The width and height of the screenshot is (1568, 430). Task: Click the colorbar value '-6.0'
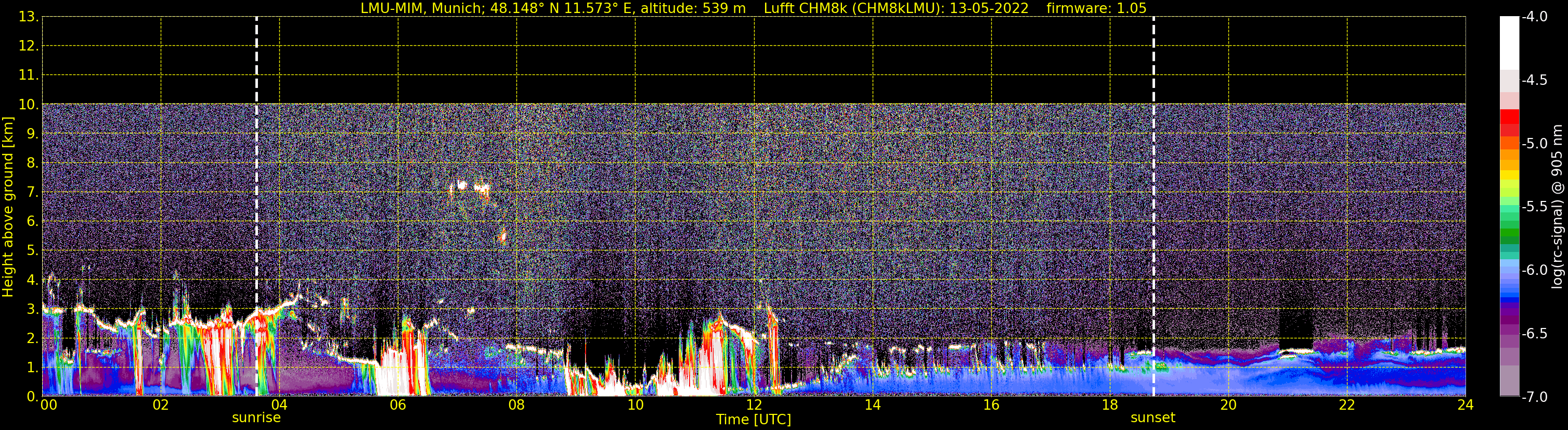(x=1535, y=270)
